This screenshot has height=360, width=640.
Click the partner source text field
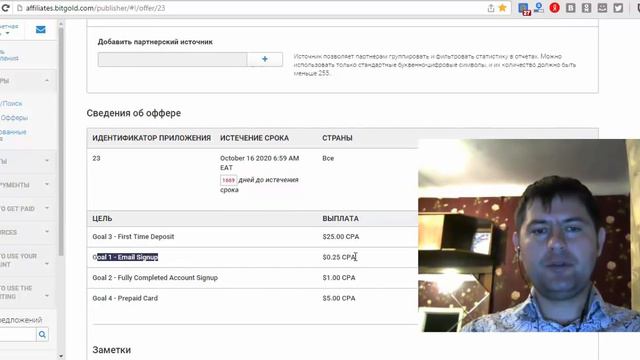[x=172, y=60]
